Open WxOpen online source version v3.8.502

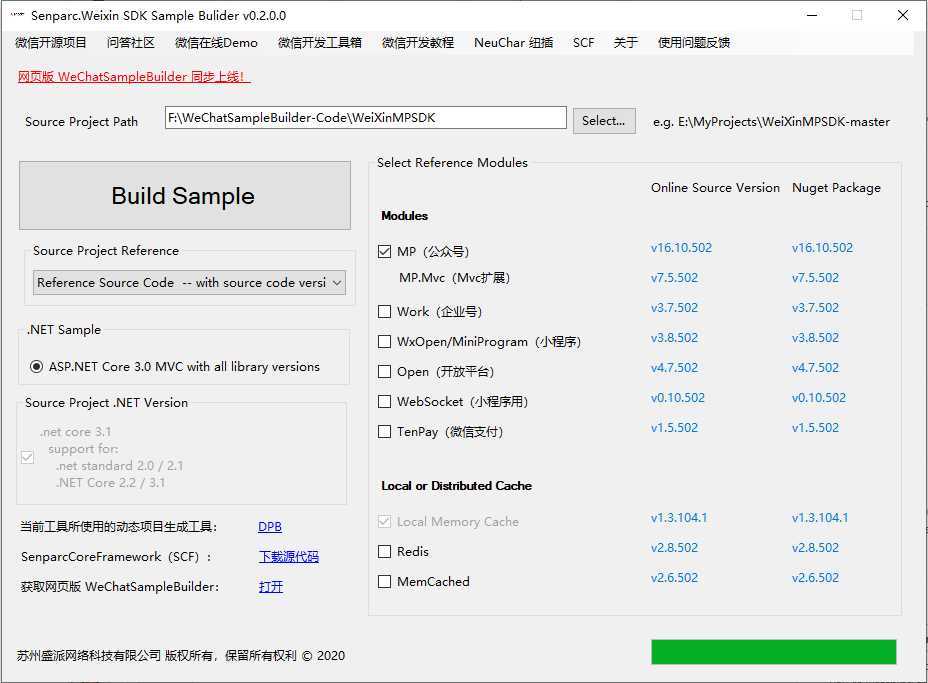point(674,338)
